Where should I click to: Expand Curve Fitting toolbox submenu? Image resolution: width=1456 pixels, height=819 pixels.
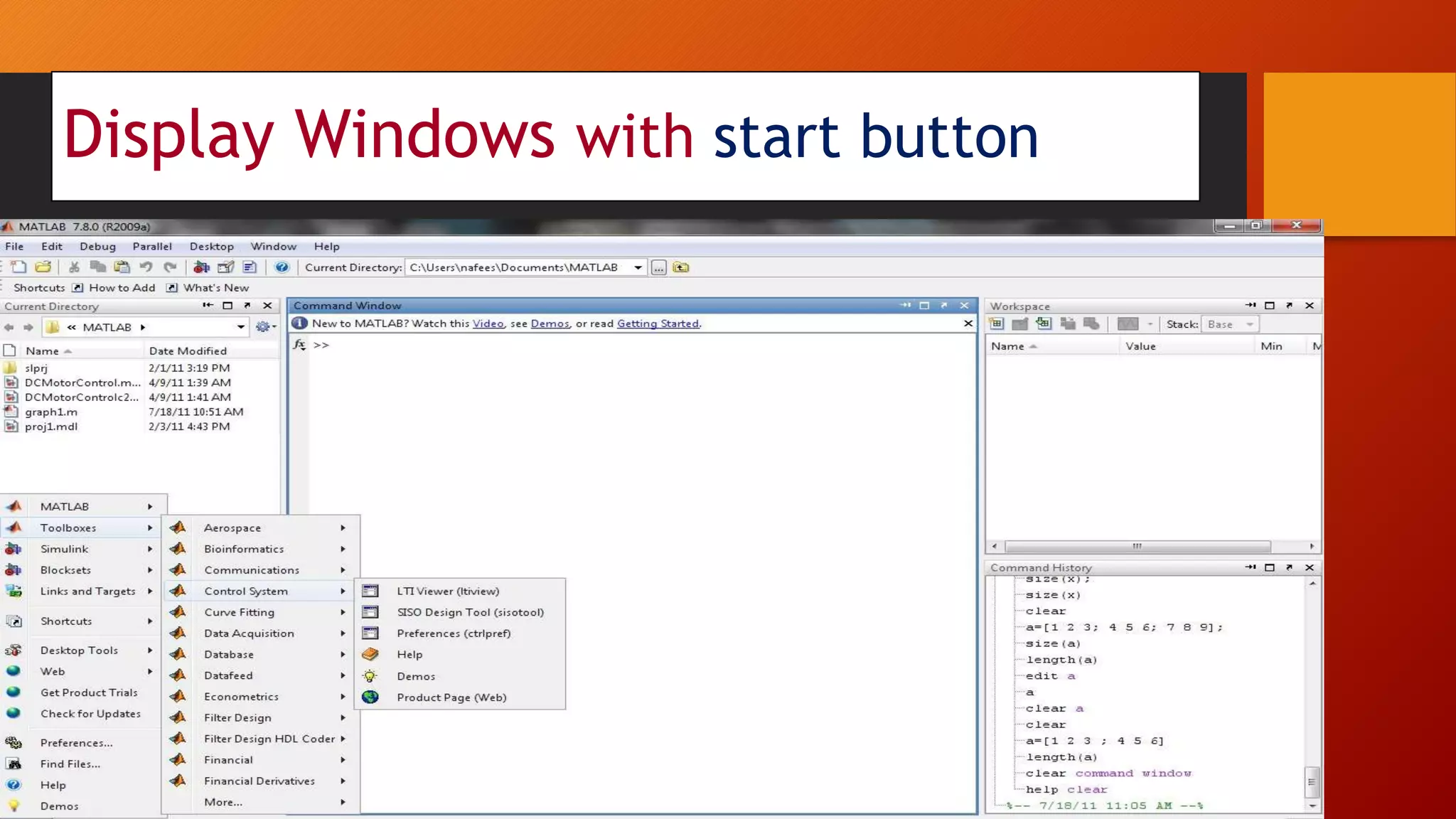261,612
